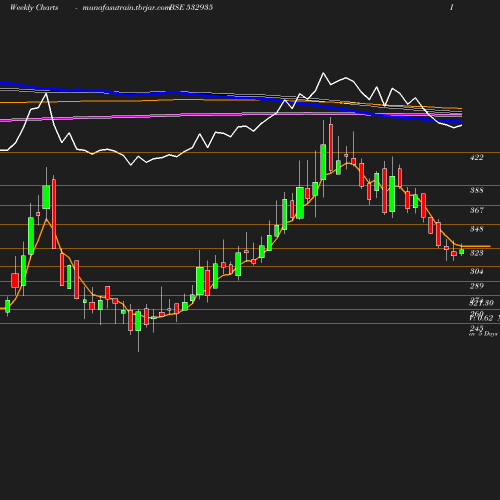Select the 348 price axis label
500x500 pixels.
point(476,229)
